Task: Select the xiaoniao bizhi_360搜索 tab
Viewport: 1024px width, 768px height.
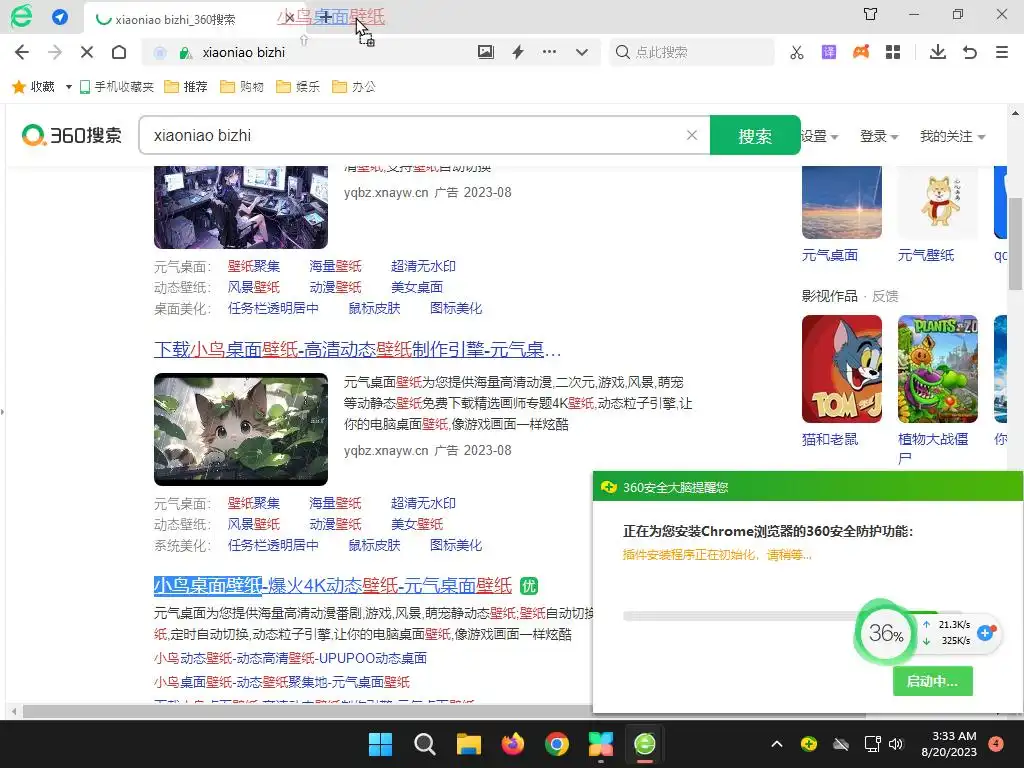Action: 174,20
